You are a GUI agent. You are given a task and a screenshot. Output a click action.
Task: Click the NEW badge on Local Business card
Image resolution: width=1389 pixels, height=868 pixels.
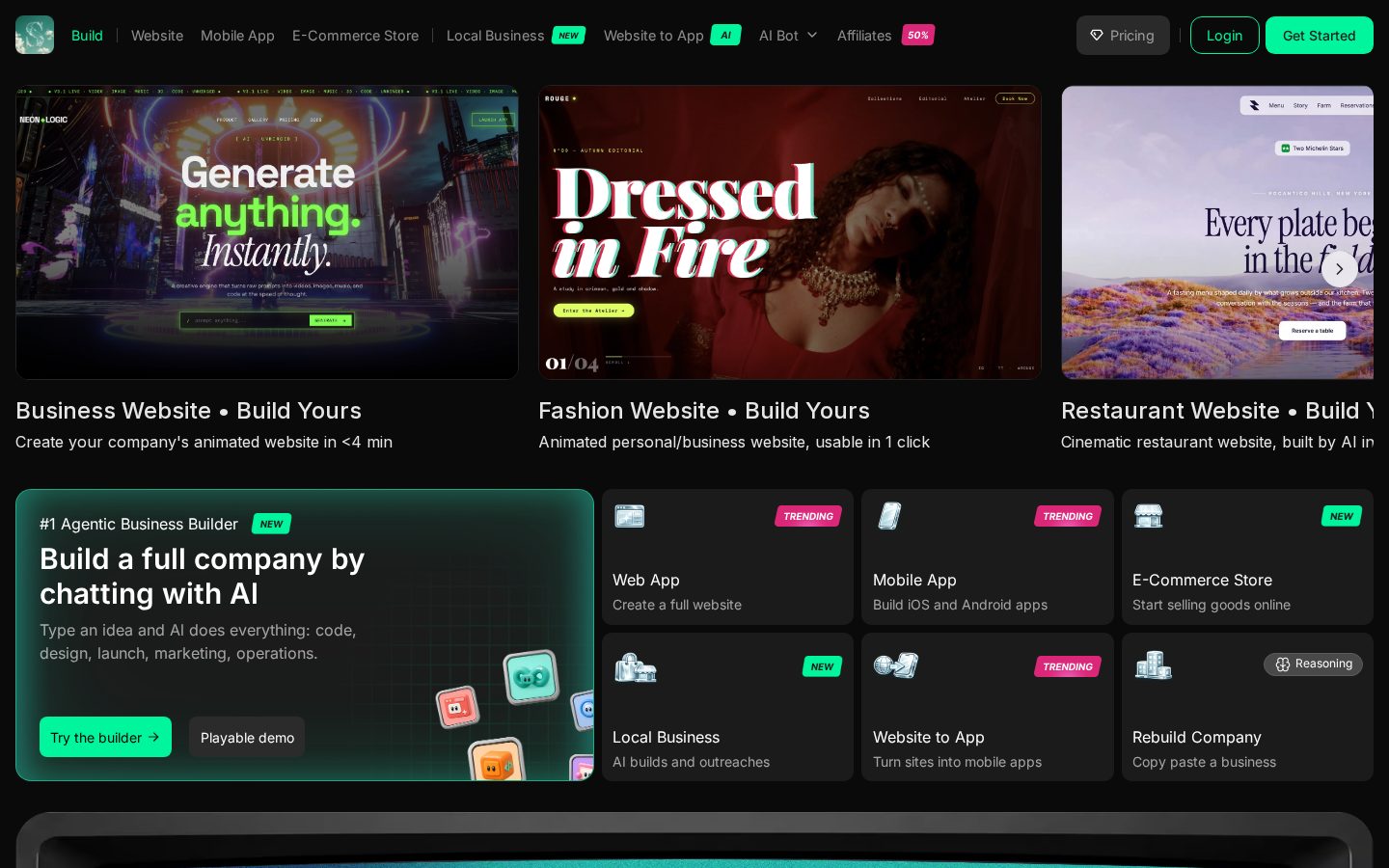click(822, 666)
